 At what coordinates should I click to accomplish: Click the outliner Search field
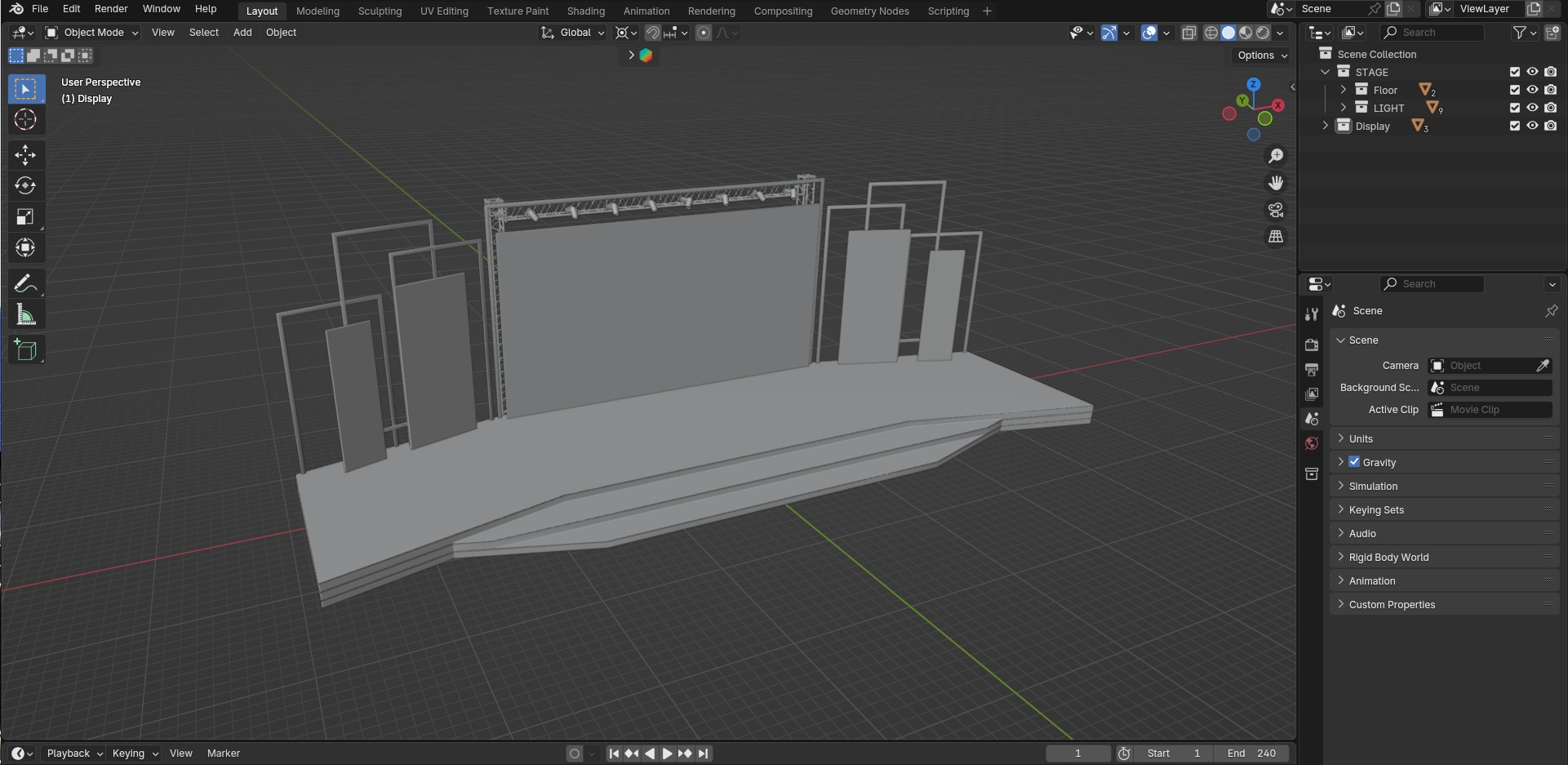(x=1433, y=33)
